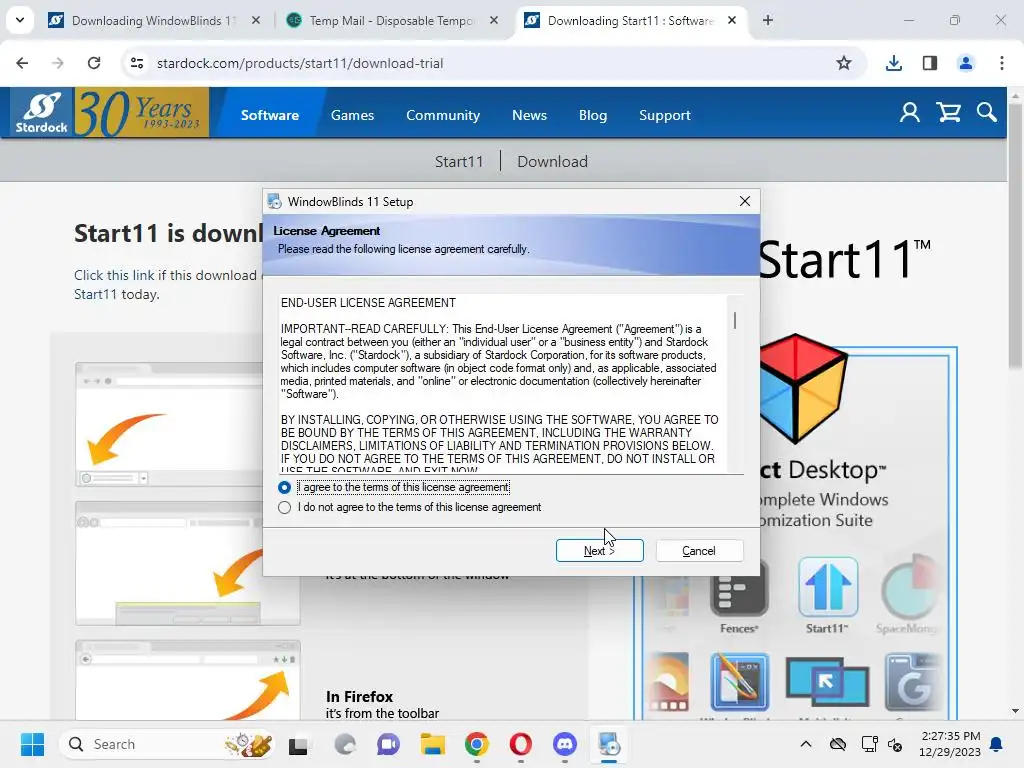Click the Stardock logo in site header
The width and height of the screenshot is (1024, 768).
(41, 112)
